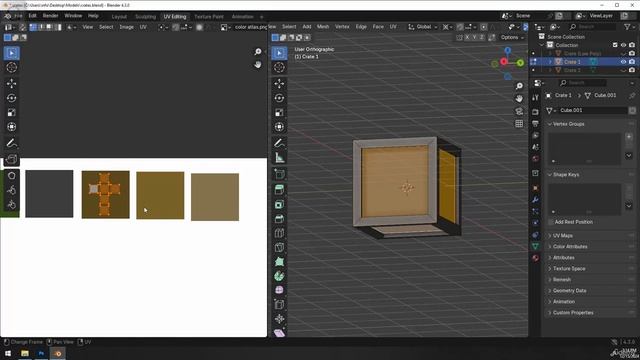
Task: Switch to the Texture Paint workspace tab
Action: [209, 17]
